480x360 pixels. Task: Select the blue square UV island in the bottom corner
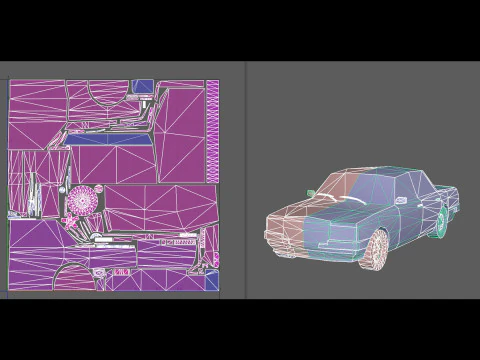tap(212, 280)
